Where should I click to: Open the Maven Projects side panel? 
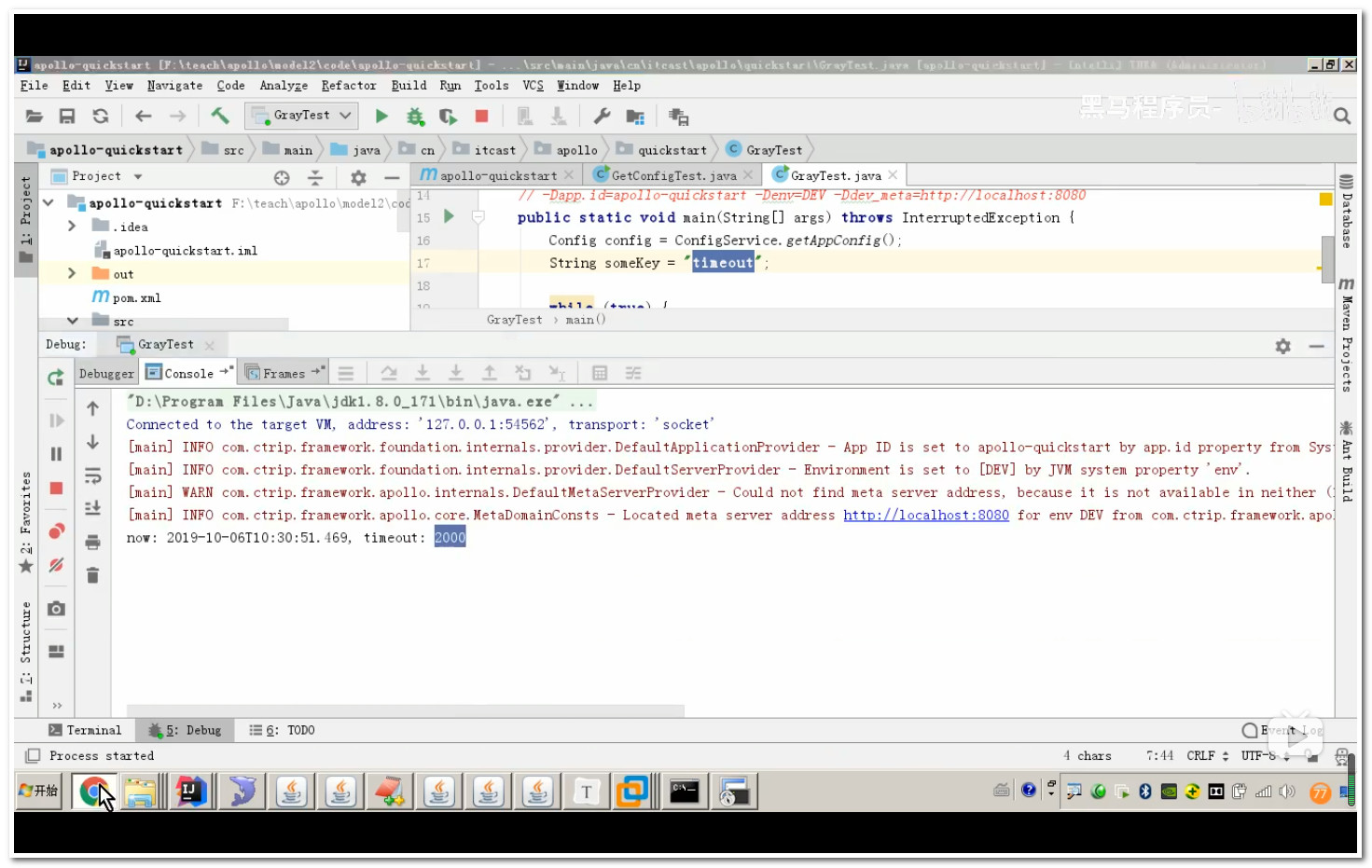pyautogui.click(x=1347, y=333)
